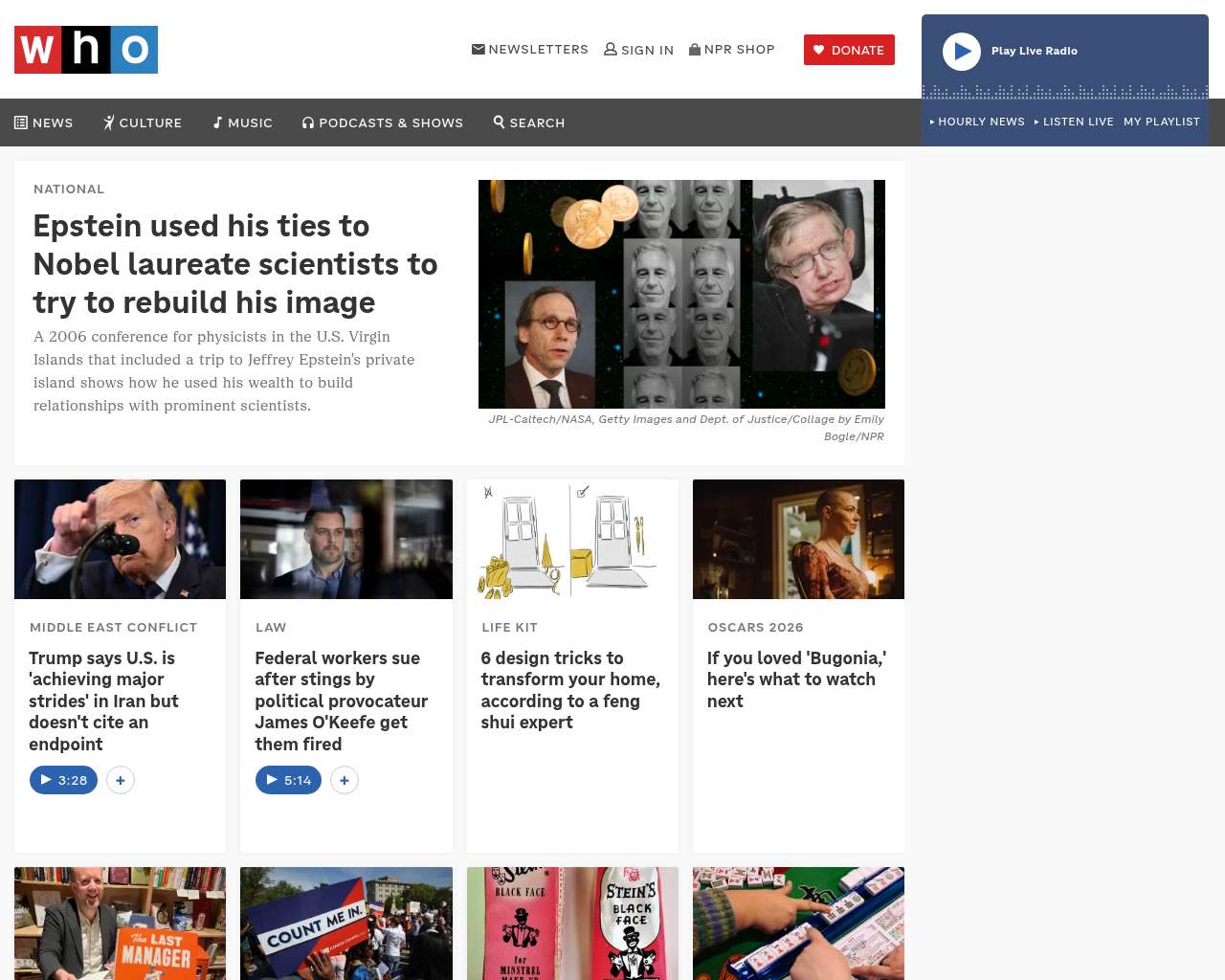Open the feng shui design thumbnail
Viewport: 1225px width, 980px height.
tap(572, 539)
